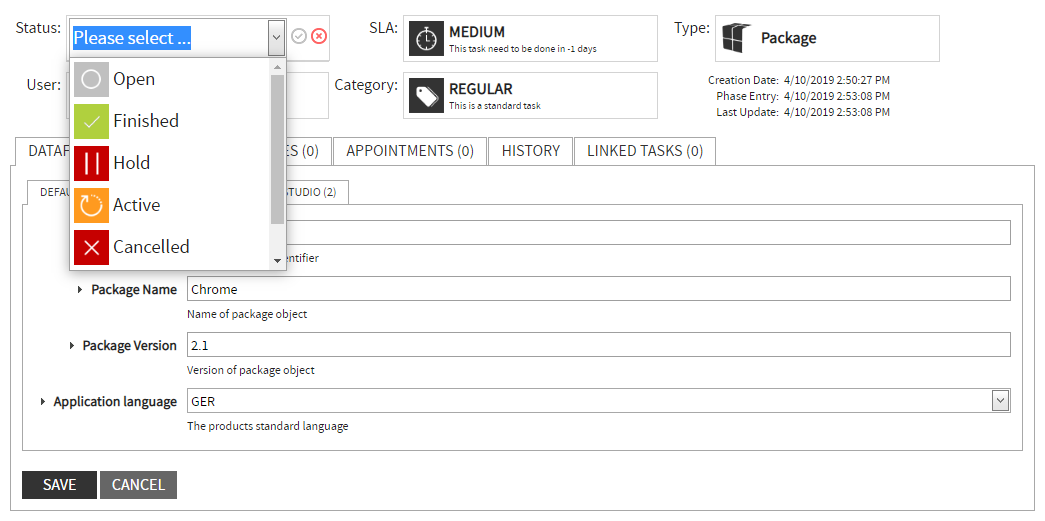Click the identifier input field
Image resolution: width=1045 pixels, height=521 pixels.
click(648, 233)
